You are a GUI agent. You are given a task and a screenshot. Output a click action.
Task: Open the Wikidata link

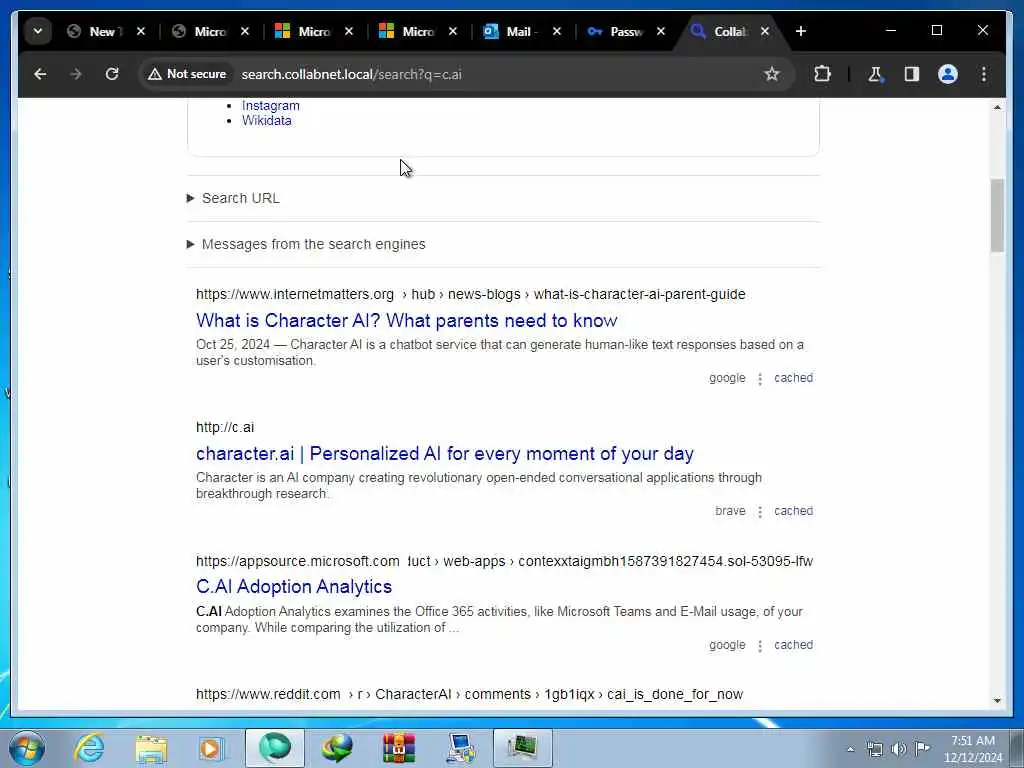[266, 120]
